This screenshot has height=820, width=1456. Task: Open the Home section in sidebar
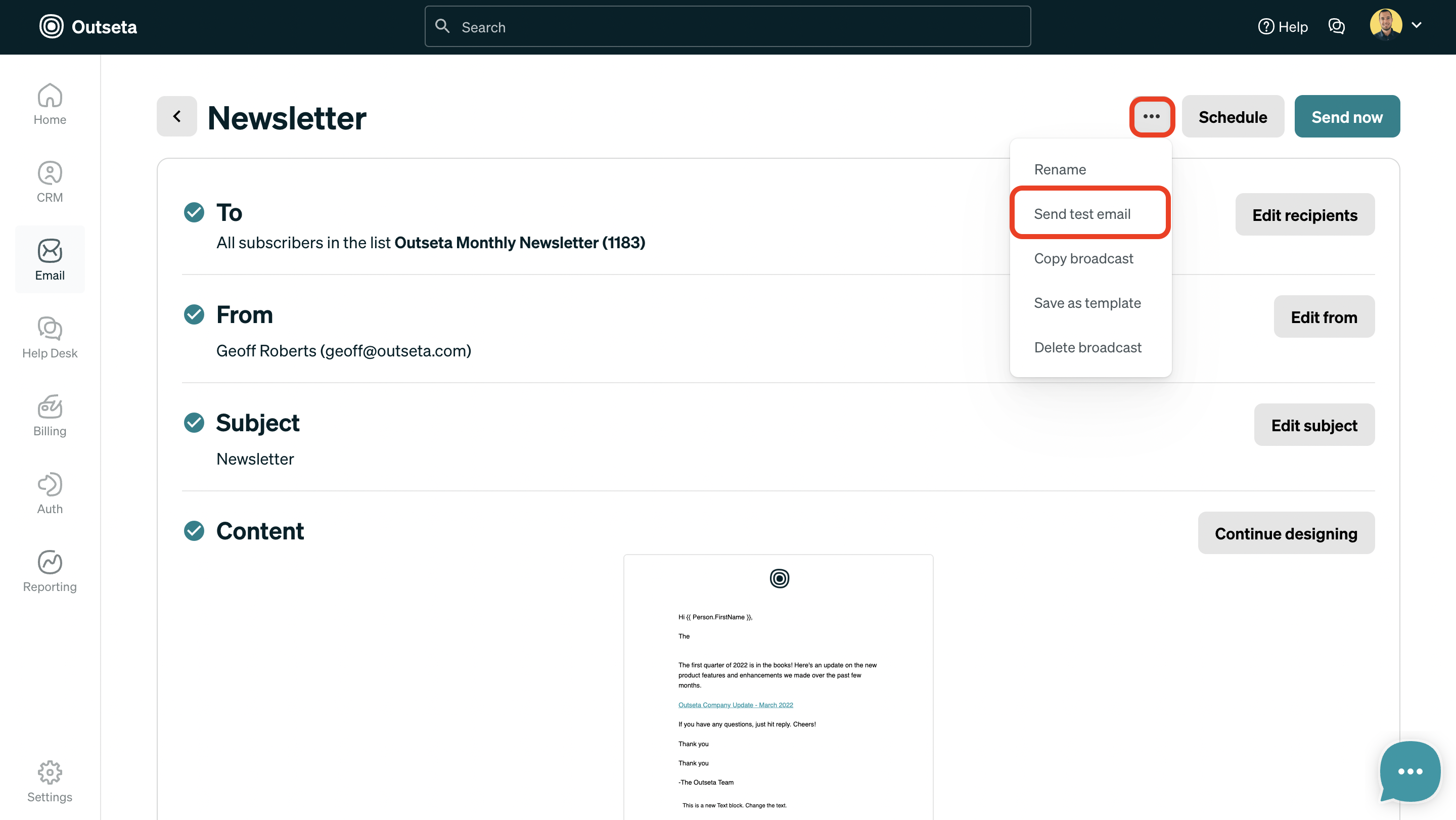(50, 104)
